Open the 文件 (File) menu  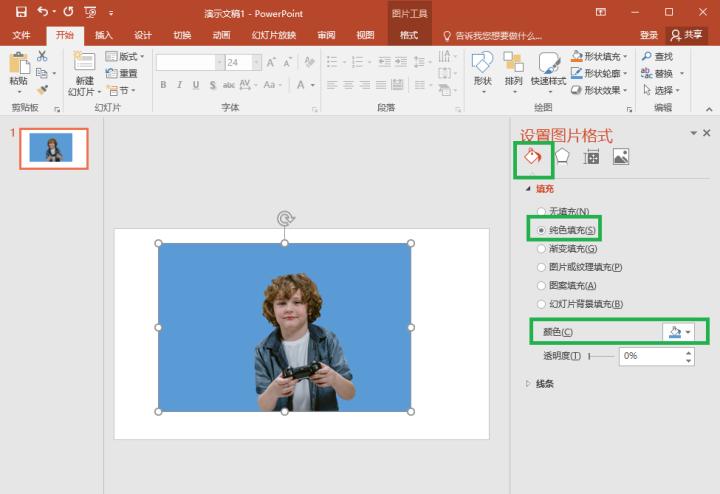[x=21, y=35]
